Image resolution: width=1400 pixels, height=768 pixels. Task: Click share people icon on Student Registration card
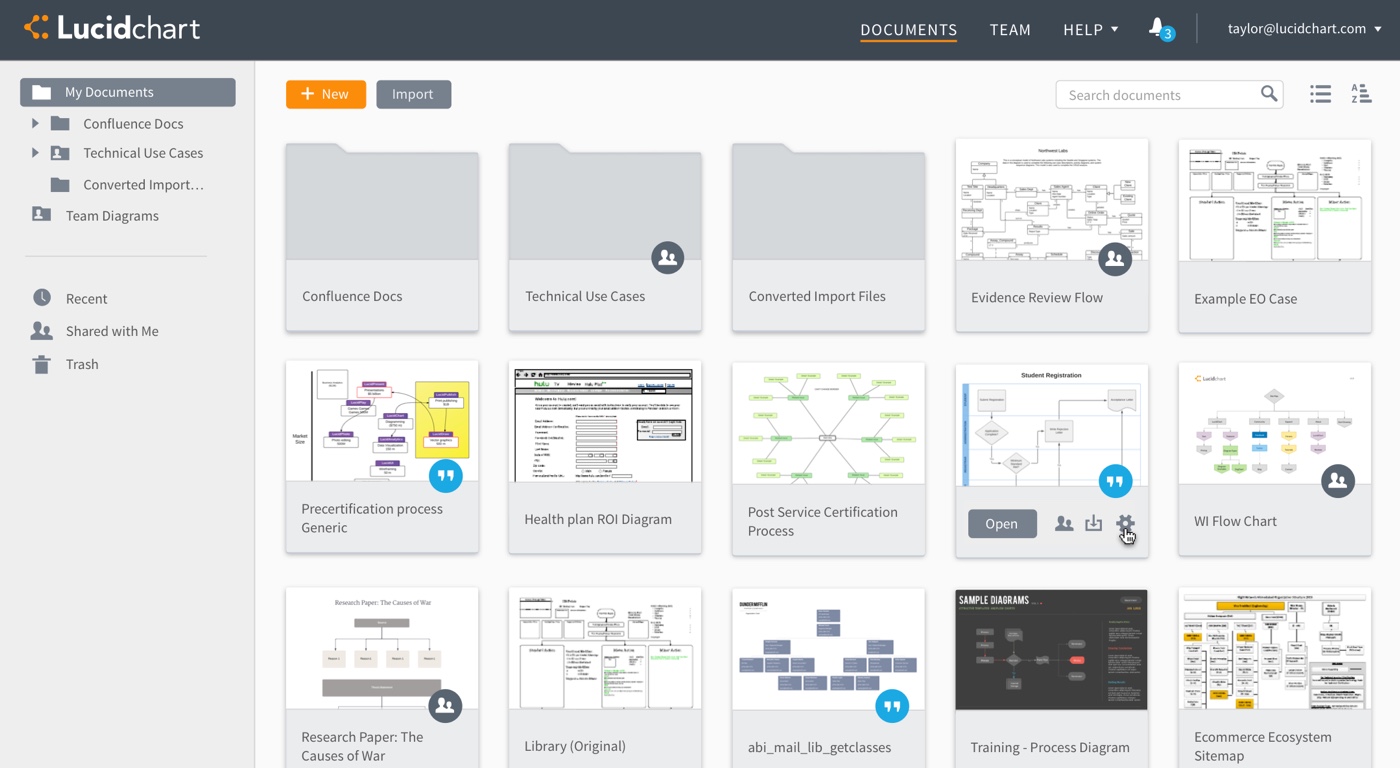(1064, 523)
